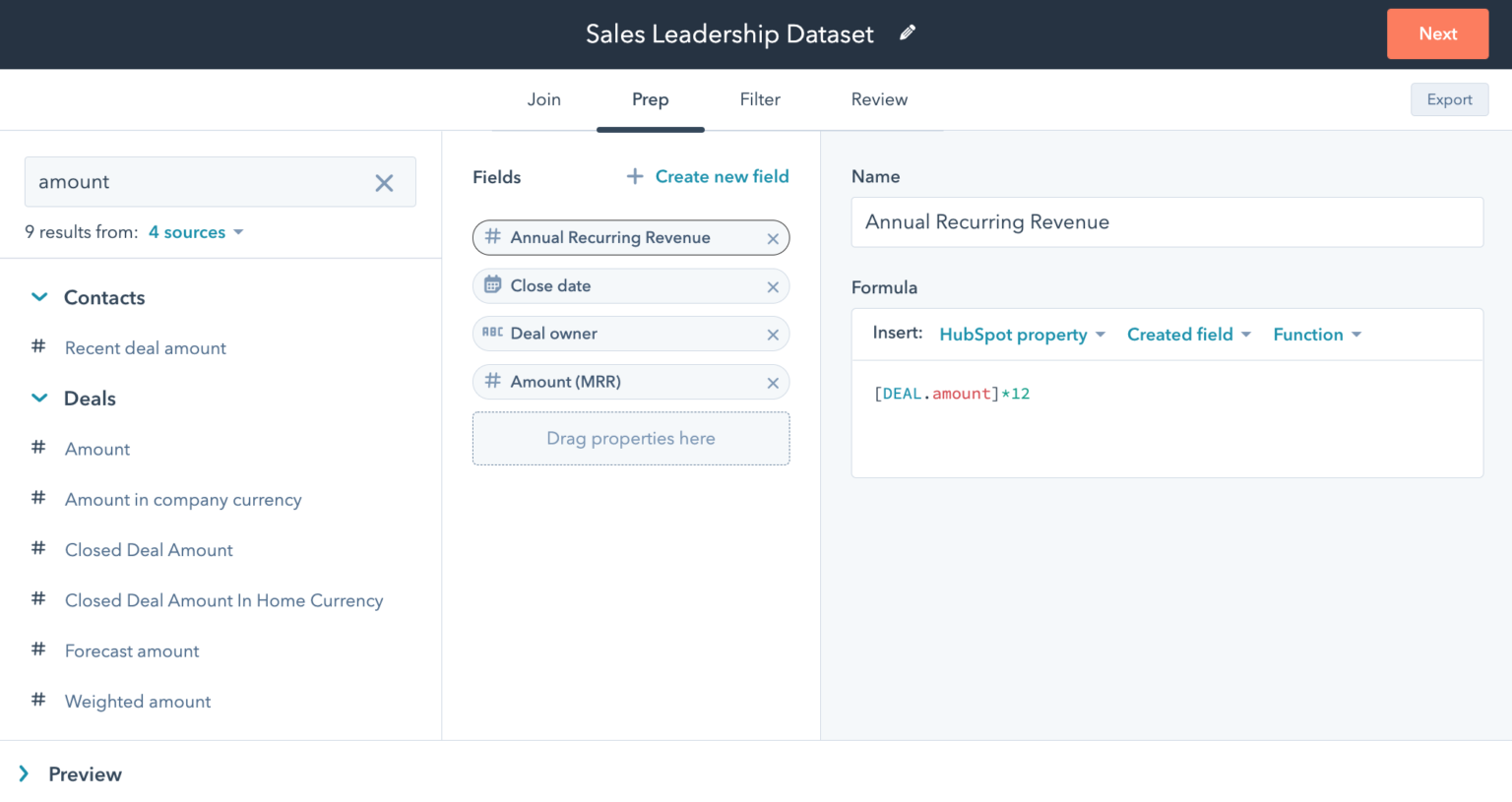Switch to the Review tab

(879, 99)
